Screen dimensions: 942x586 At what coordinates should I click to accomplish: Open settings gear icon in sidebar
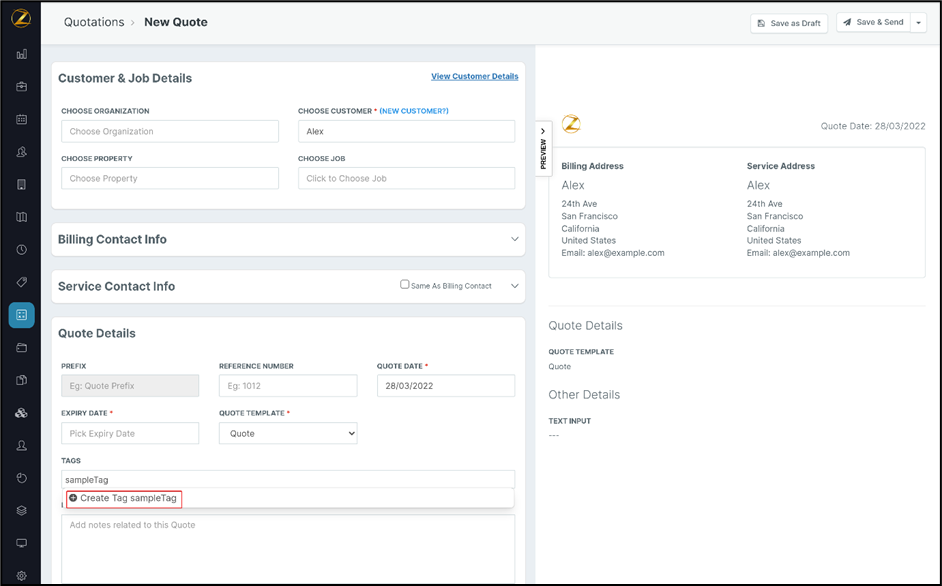point(22,576)
